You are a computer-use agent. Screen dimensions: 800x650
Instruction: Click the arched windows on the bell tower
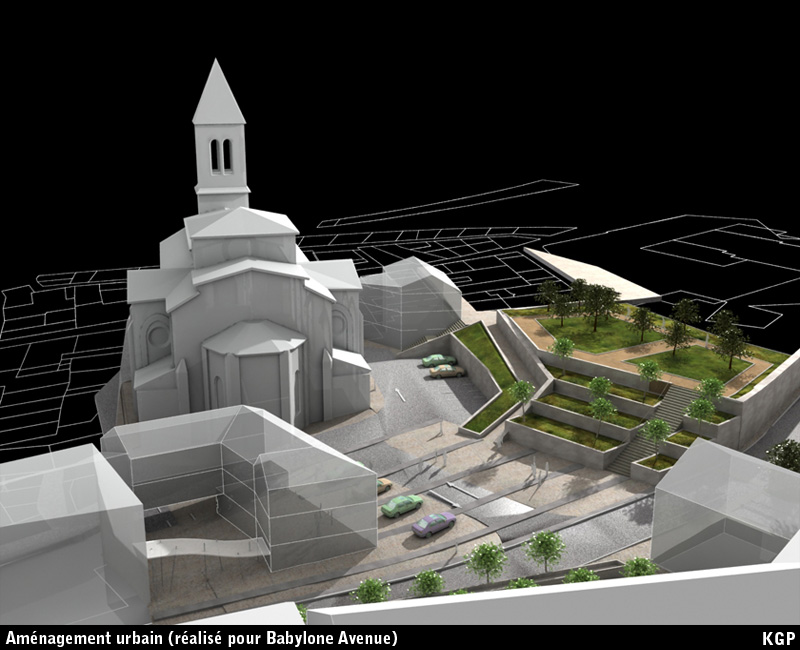[x=220, y=154]
